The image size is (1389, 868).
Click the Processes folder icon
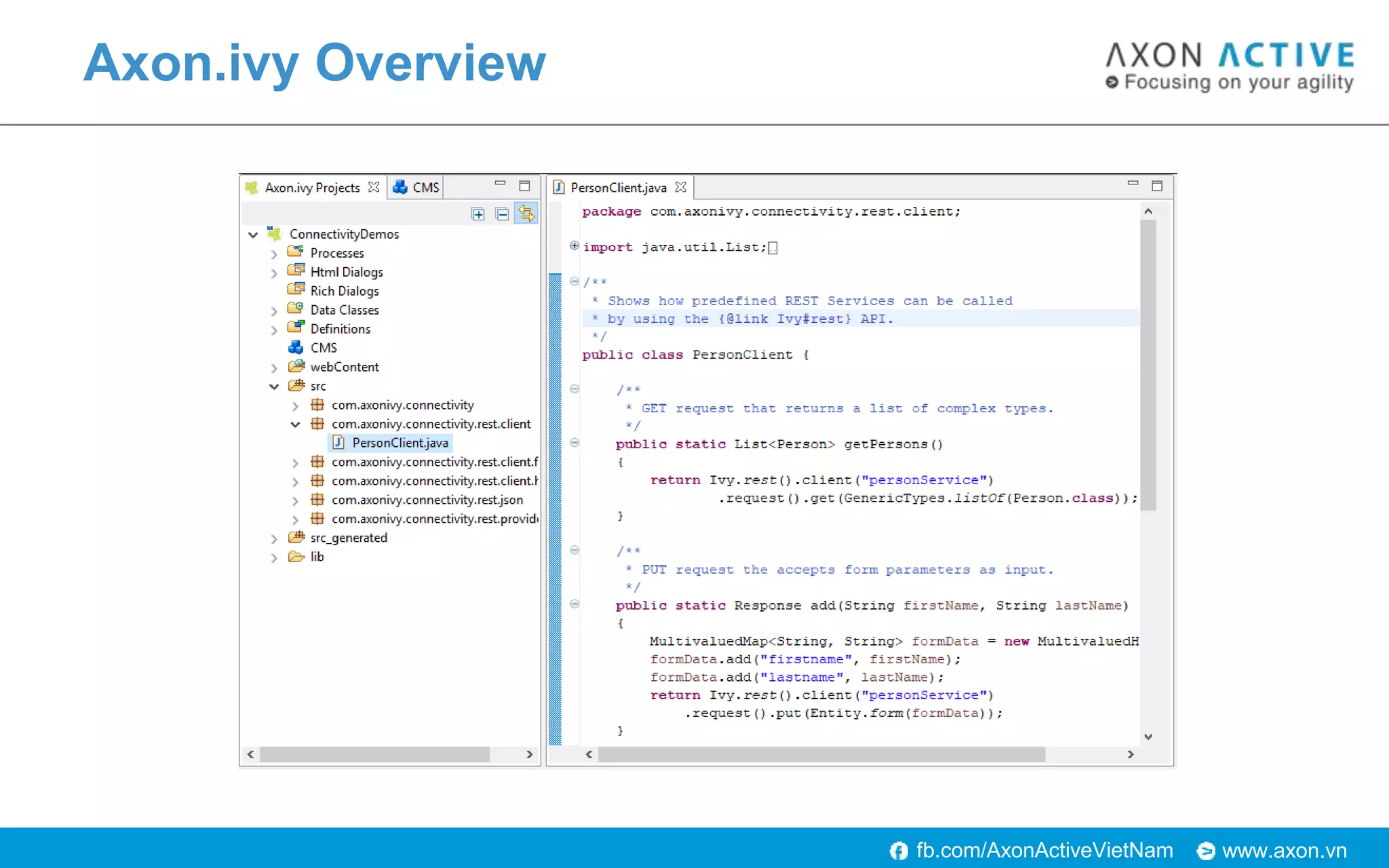tap(296, 252)
